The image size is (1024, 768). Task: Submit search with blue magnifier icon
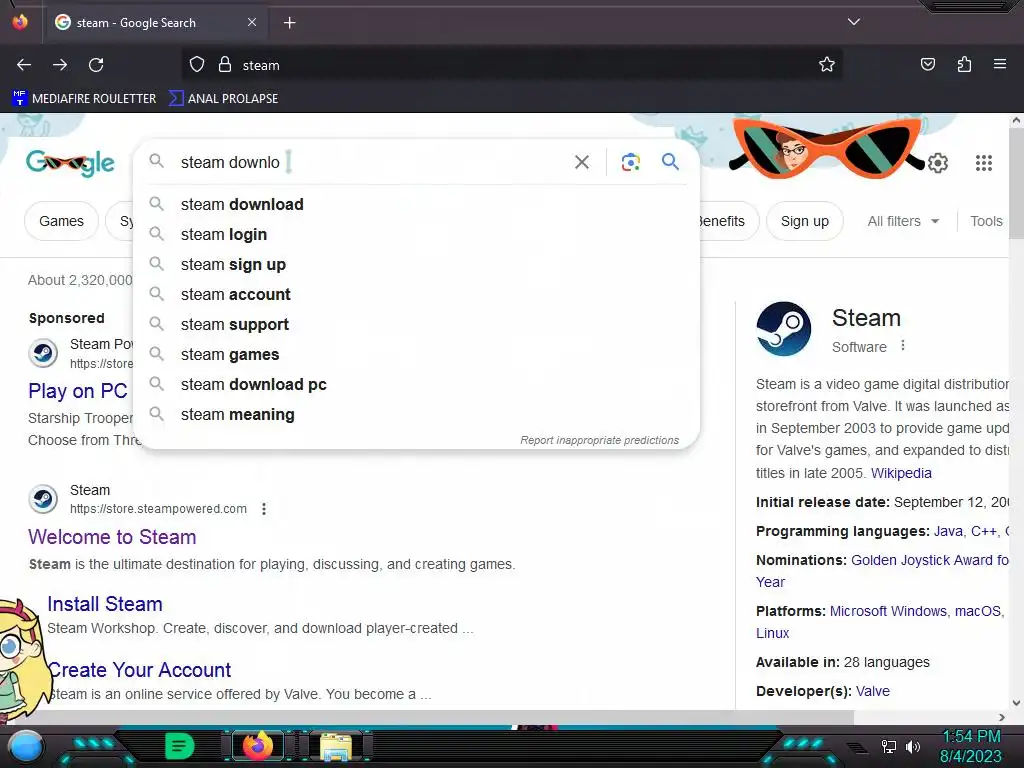(670, 161)
